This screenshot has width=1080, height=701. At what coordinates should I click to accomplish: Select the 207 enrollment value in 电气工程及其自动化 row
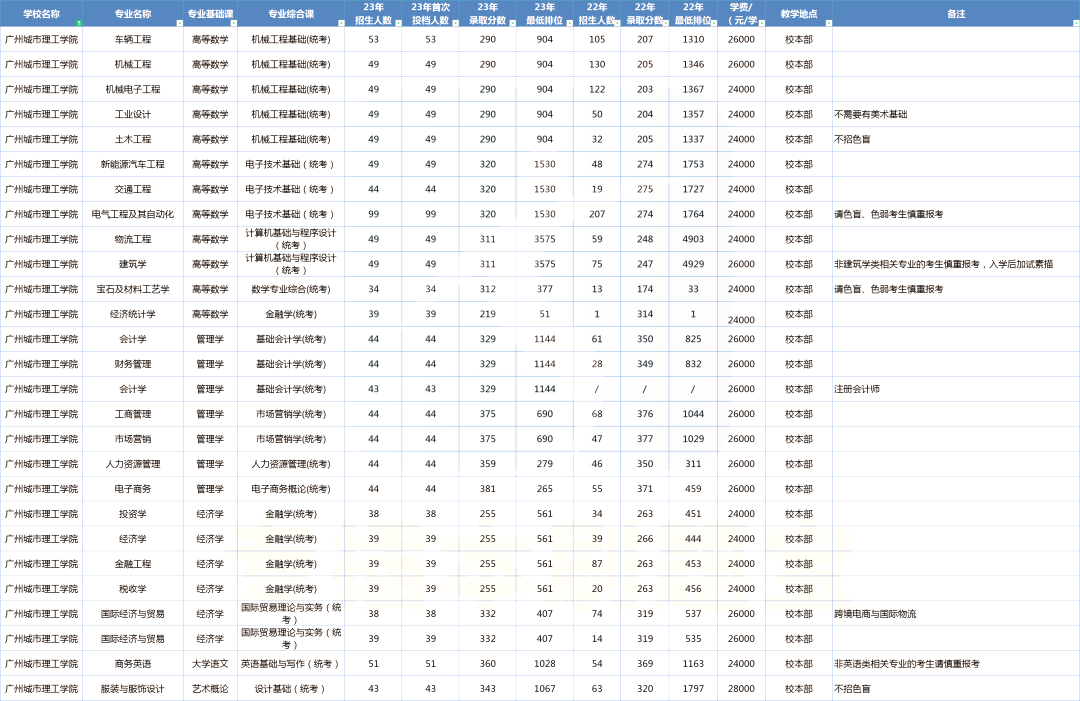(597, 214)
